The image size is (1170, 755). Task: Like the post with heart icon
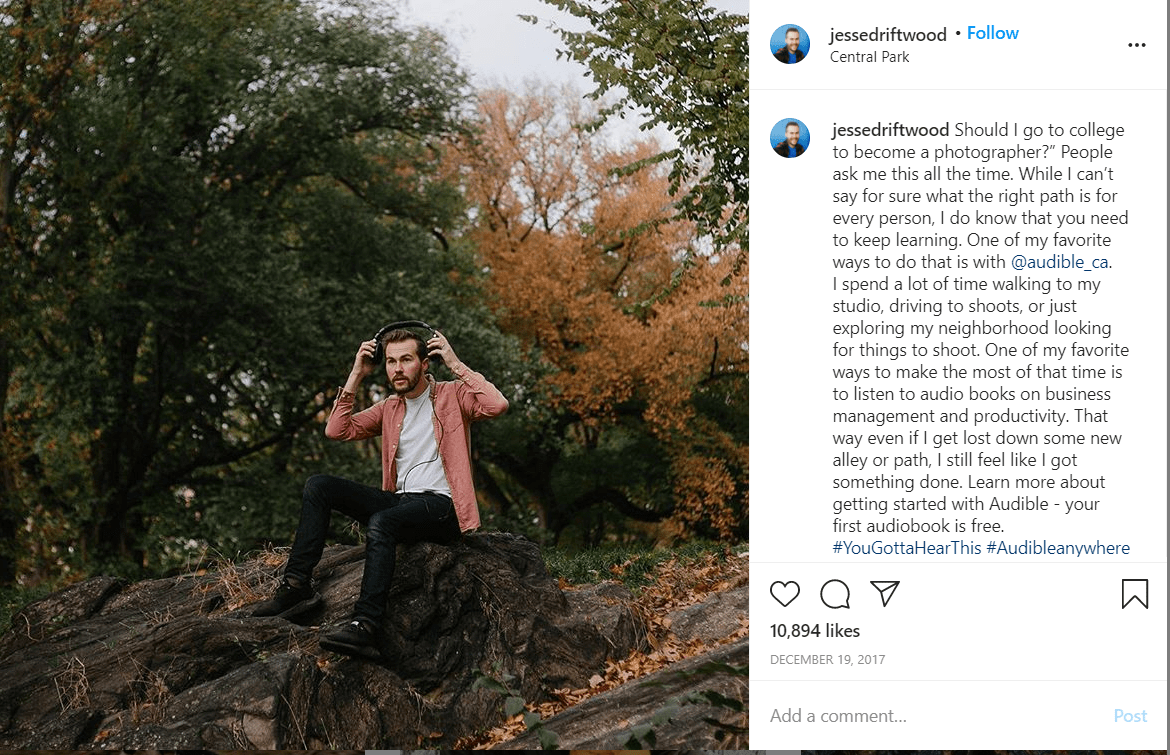784,594
